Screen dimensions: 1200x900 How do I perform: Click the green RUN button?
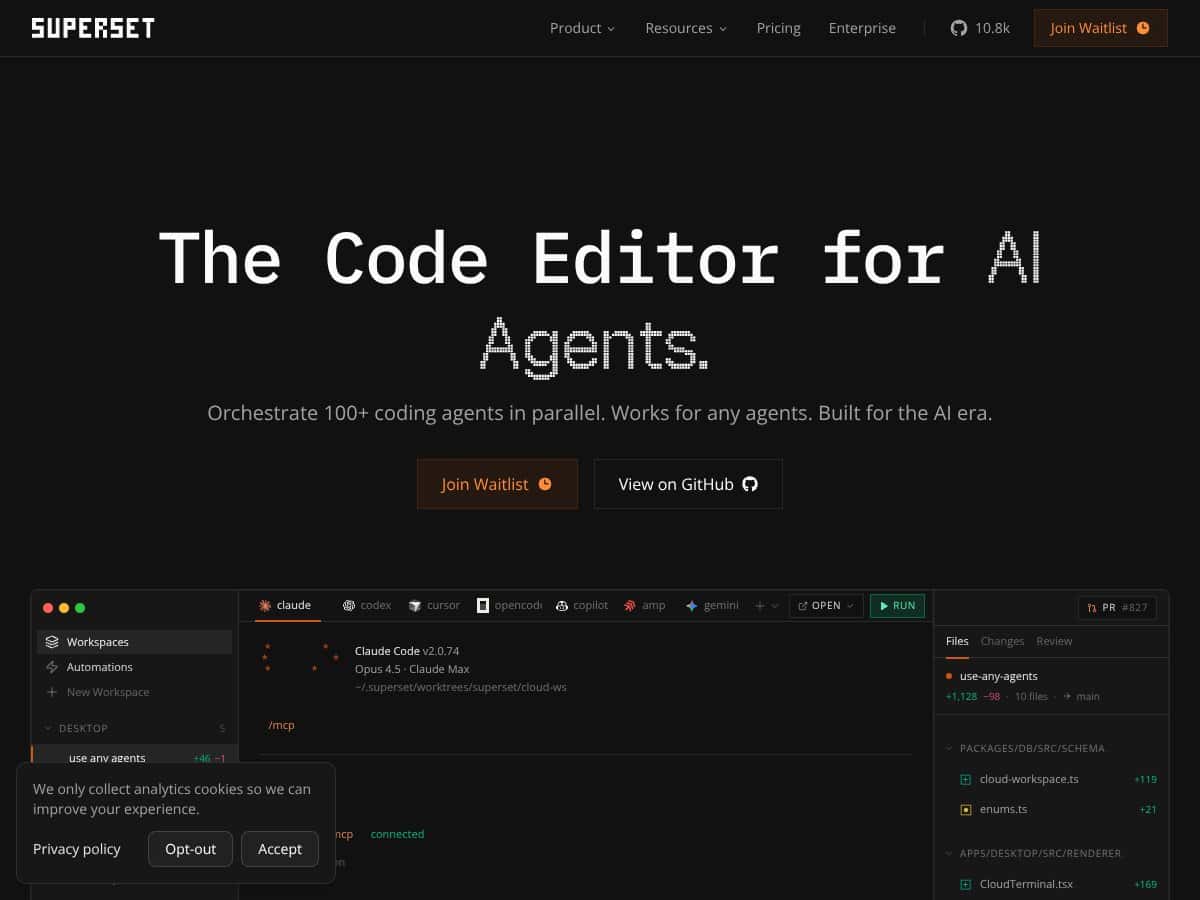897,605
